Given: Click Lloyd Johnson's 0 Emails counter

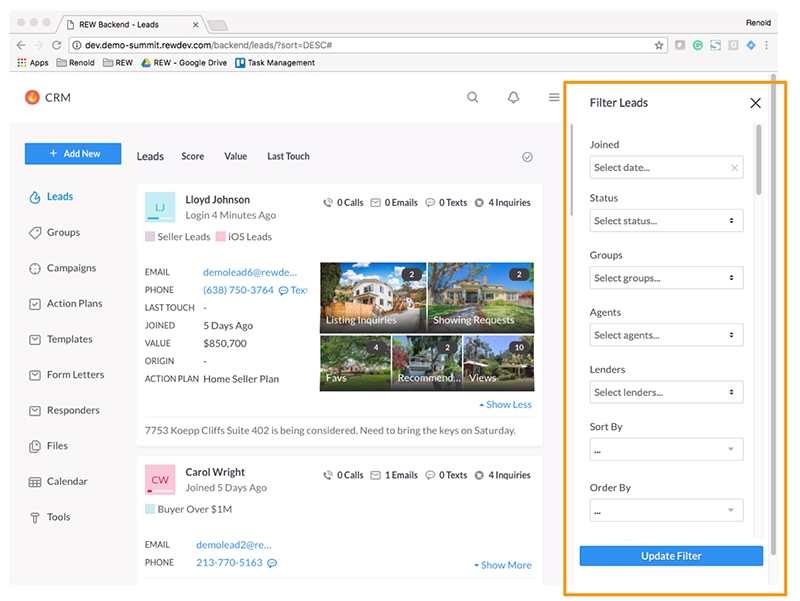Looking at the screenshot, I should click(x=394, y=203).
